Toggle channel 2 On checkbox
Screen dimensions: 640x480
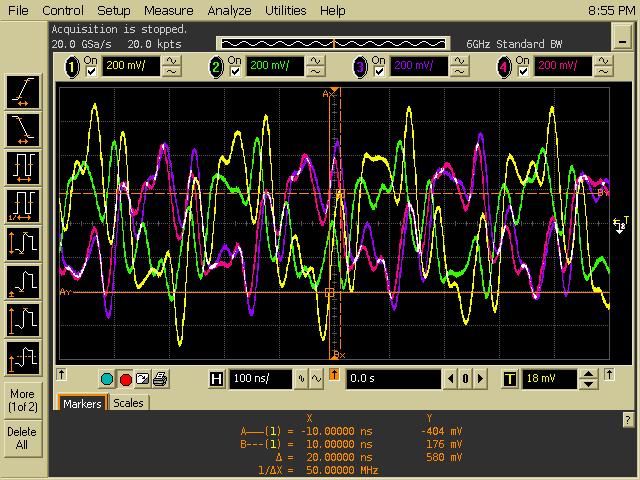coord(236,72)
